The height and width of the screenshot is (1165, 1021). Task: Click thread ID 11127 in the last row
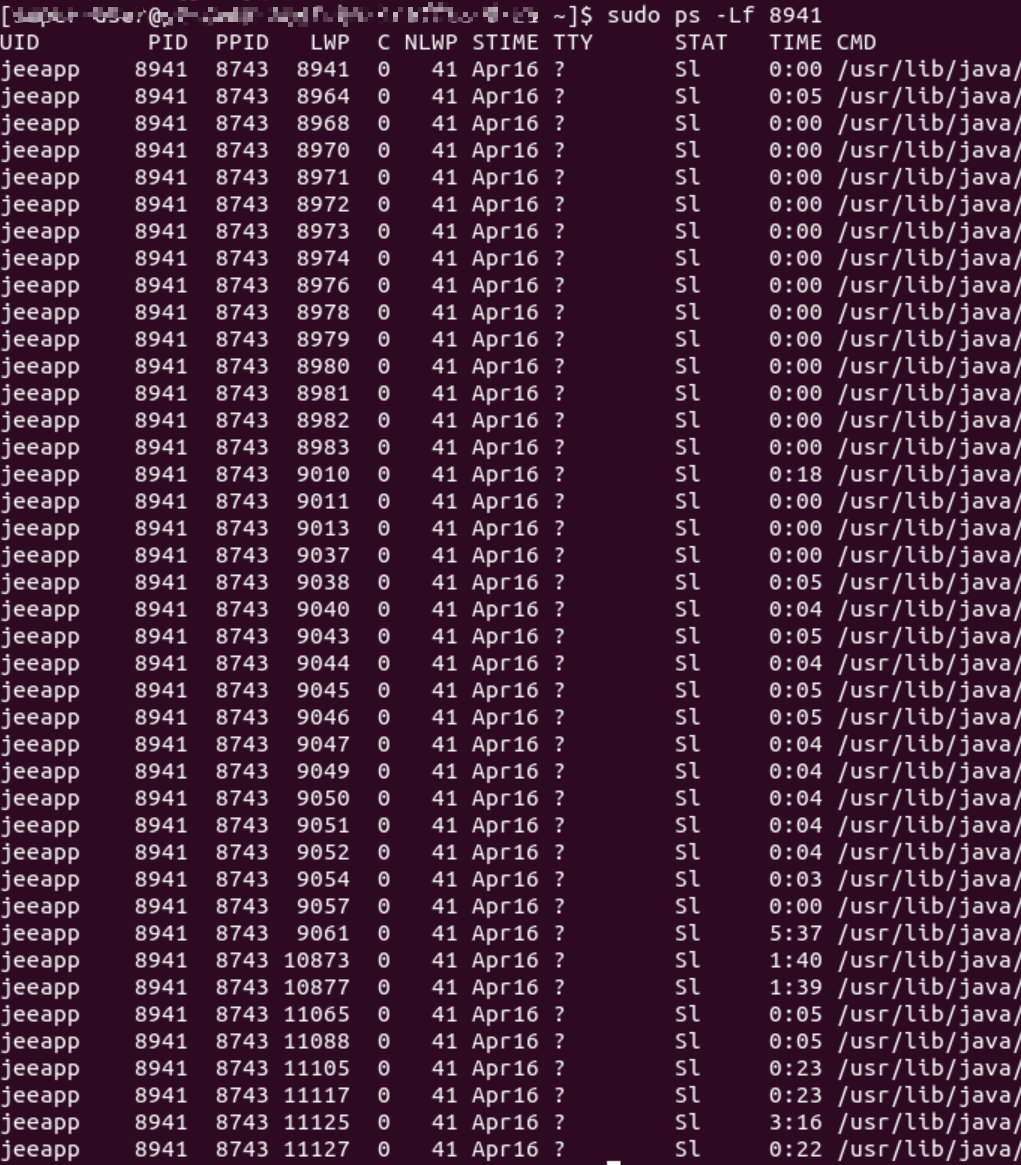tap(317, 1149)
